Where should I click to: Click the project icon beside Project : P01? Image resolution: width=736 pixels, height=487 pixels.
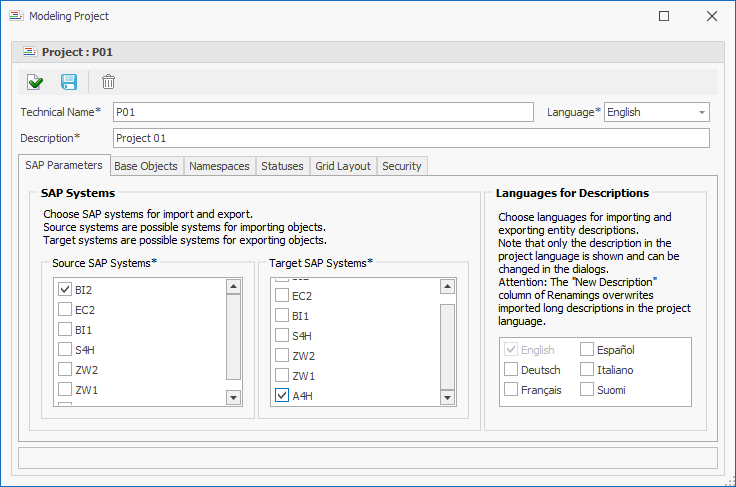pyautogui.click(x=29, y=51)
